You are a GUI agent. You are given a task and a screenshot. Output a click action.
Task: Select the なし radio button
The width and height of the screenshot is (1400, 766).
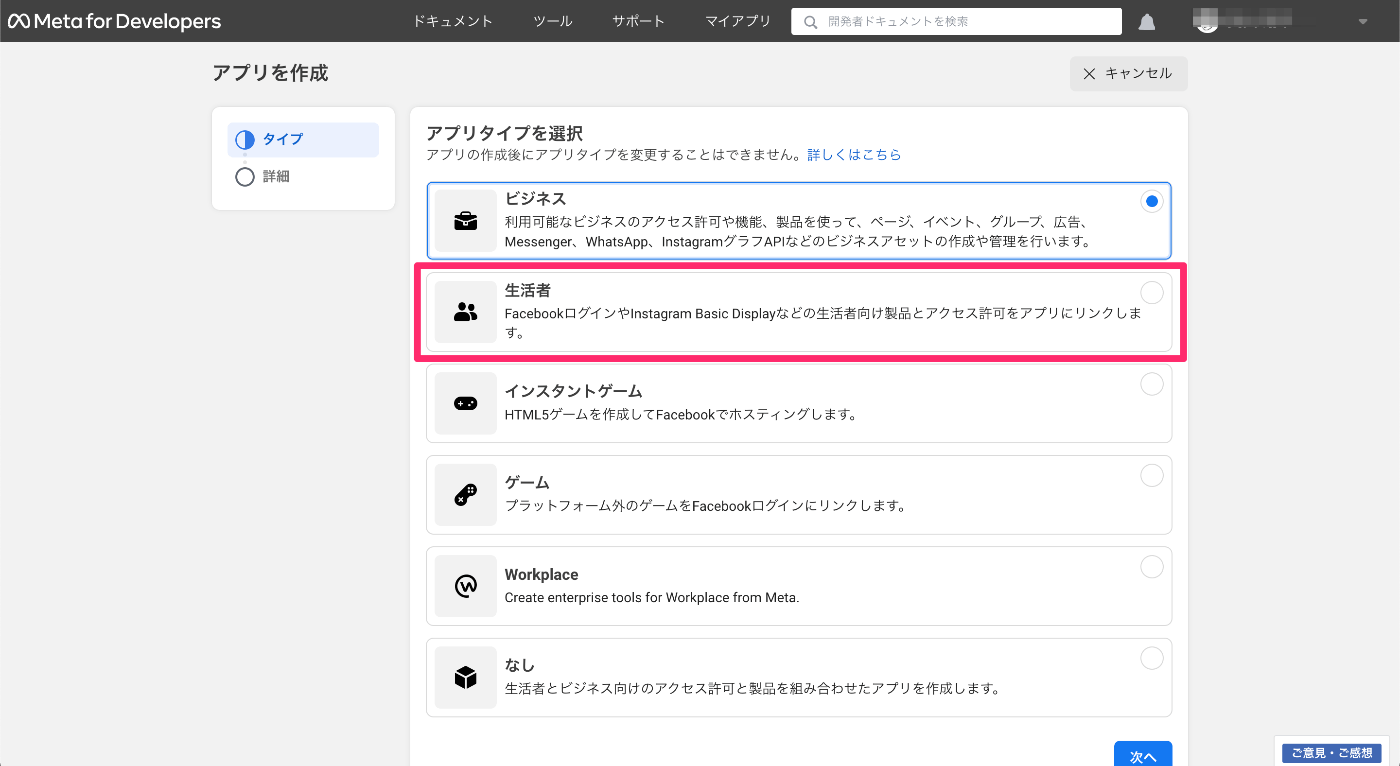(1152, 658)
